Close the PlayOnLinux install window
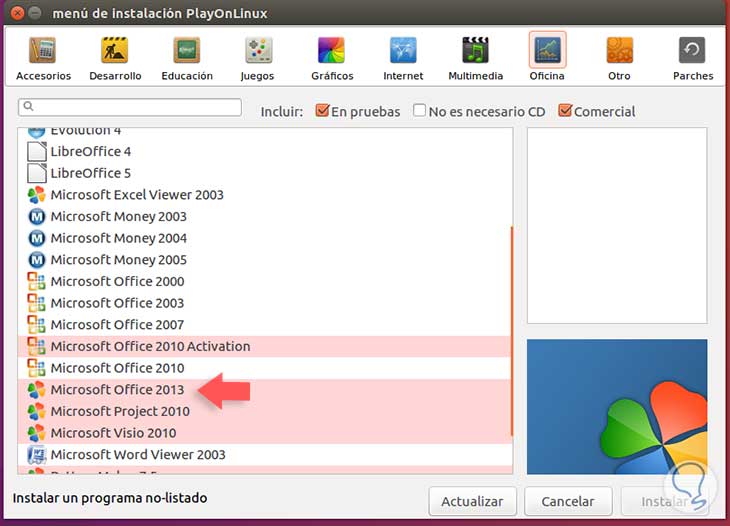The image size is (730, 526). (x=17, y=13)
